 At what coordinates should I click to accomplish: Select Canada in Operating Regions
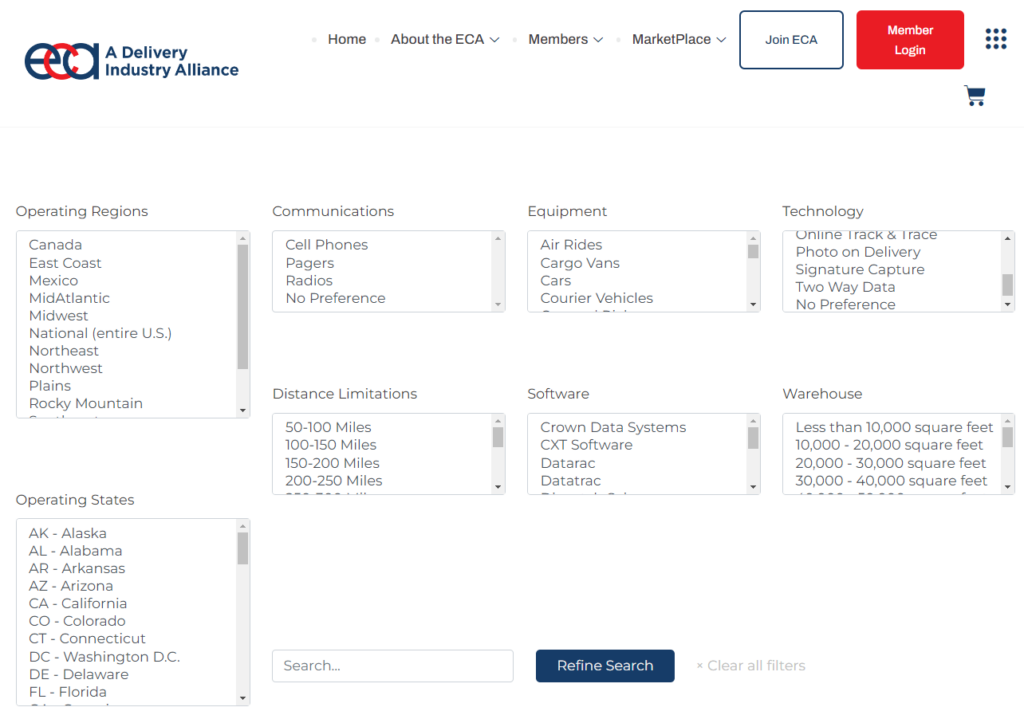pos(56,245)
